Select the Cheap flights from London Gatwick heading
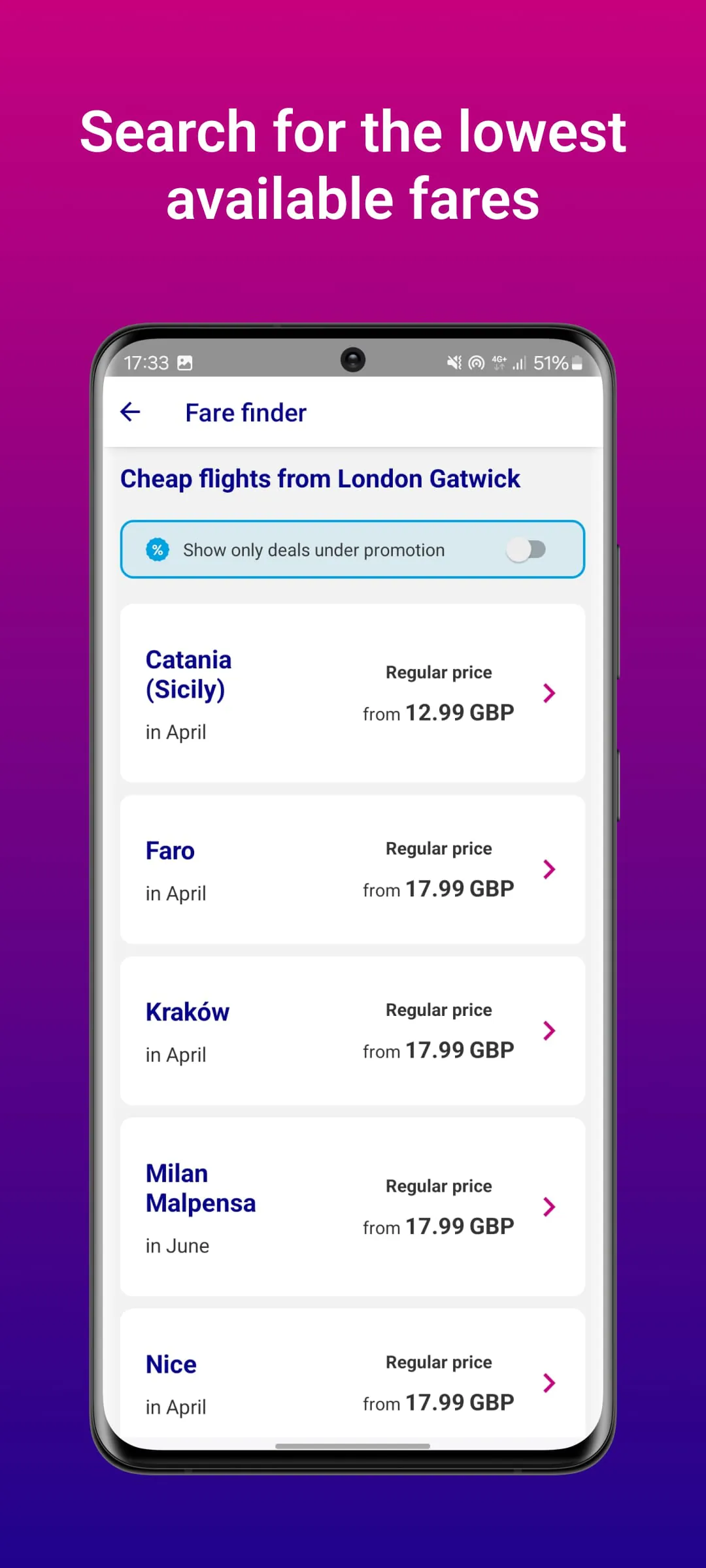The image size is (706, 1568). pyautogui.click(x=320, y=478)
